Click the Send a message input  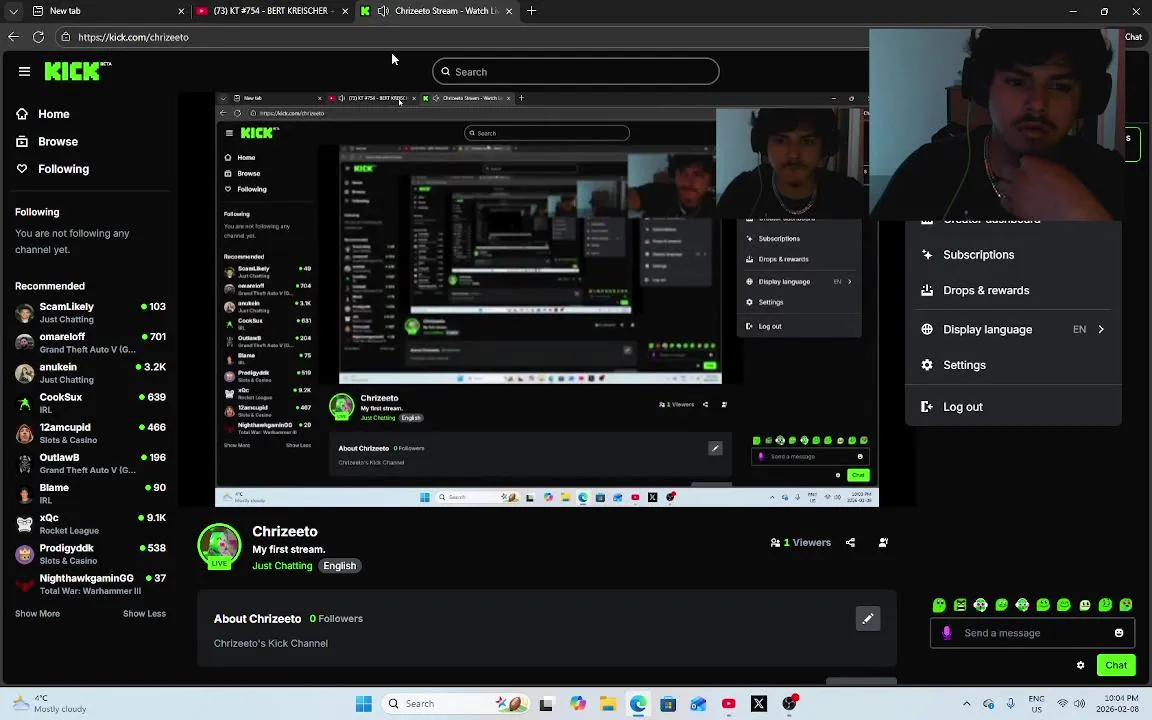coord(1032,633)
